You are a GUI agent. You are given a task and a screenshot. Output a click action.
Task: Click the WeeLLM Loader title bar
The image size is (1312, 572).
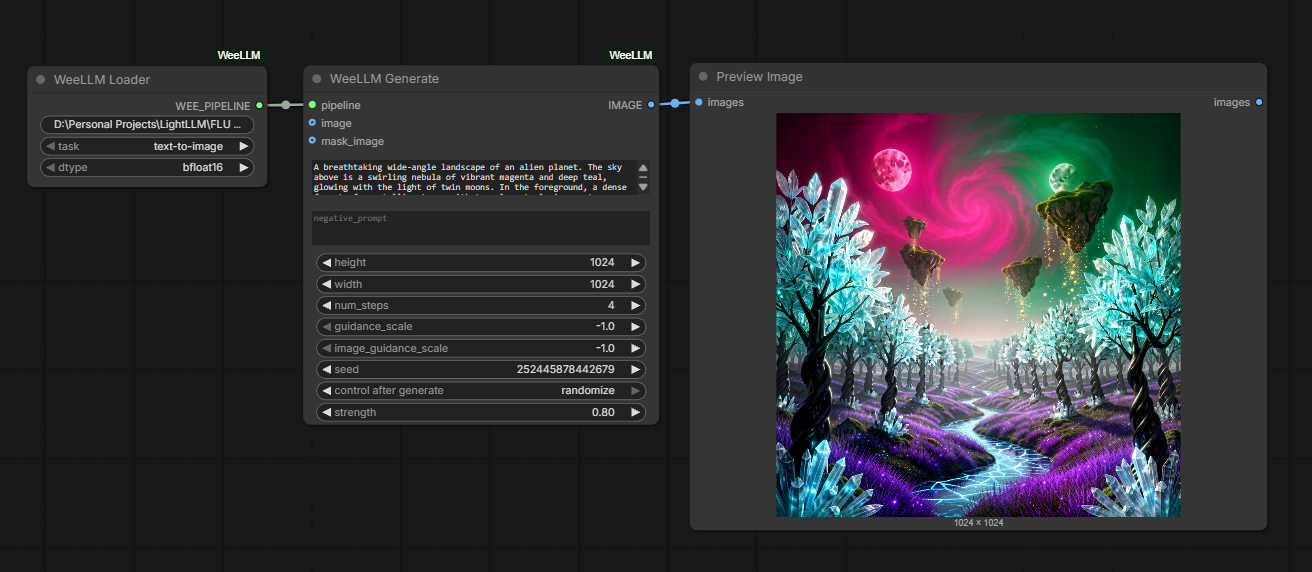[x=147, y=80]
